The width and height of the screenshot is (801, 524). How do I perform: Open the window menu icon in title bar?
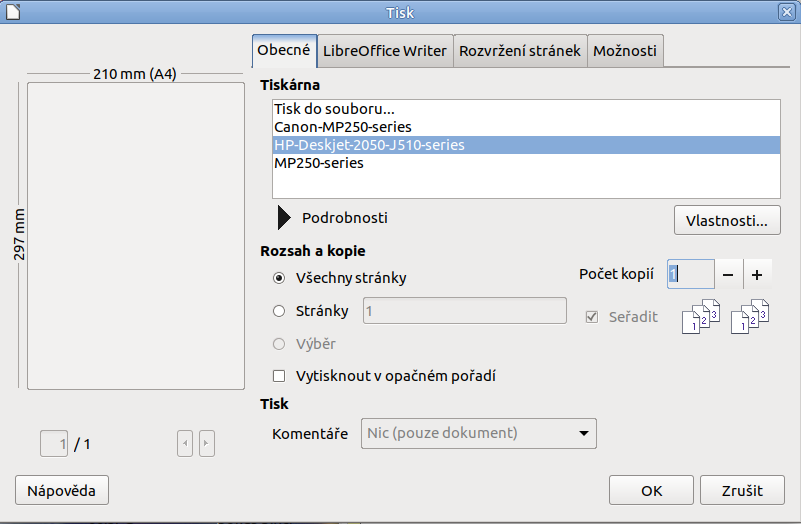[12, 12]
